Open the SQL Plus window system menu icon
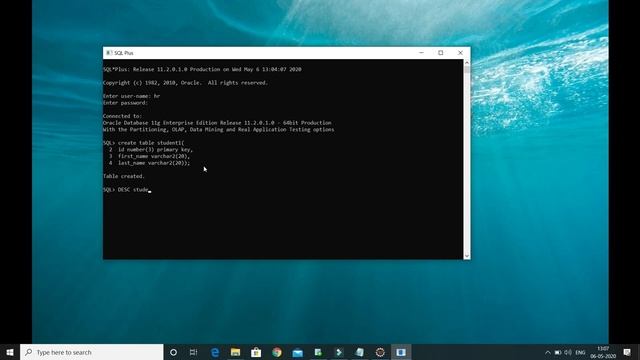The width and height of the screenshot is (640, 360). [x=109, y=53]
